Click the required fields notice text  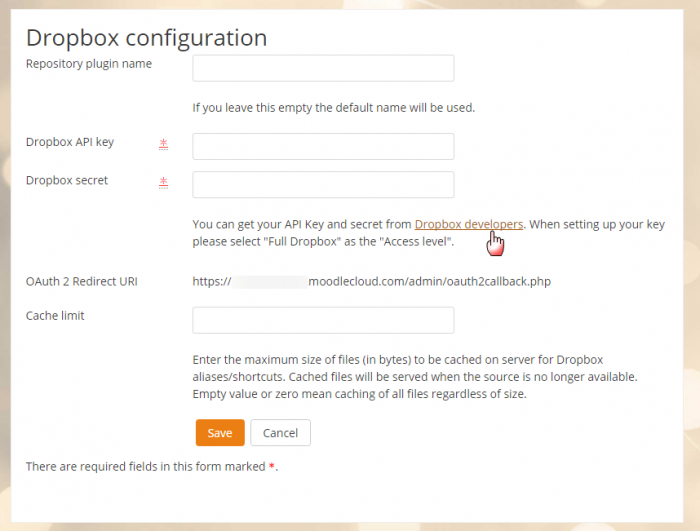coord(145,467)
